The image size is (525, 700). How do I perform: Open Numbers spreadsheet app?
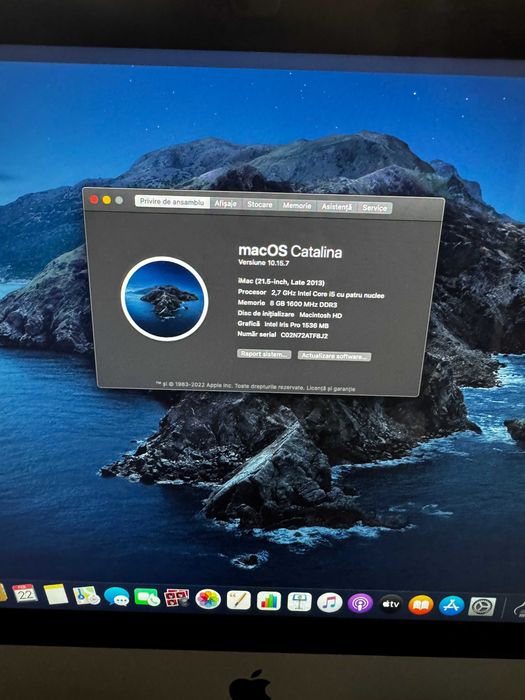click(x=269, y=601)
